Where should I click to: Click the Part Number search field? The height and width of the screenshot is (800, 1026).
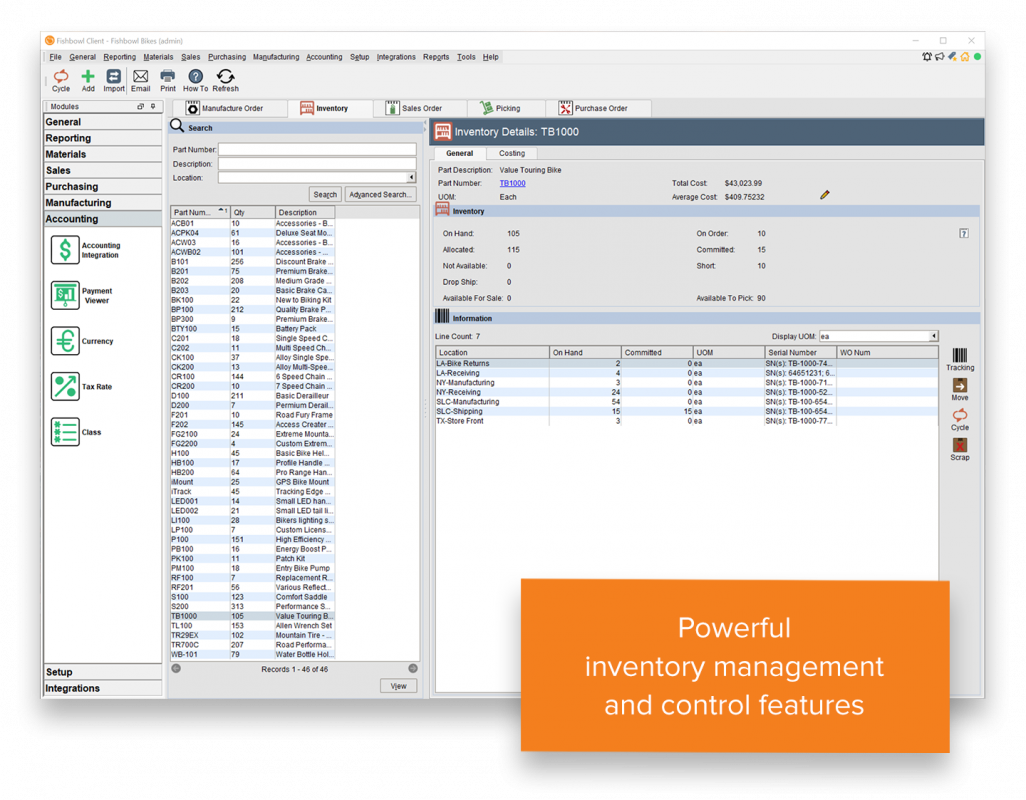point(317,149)
